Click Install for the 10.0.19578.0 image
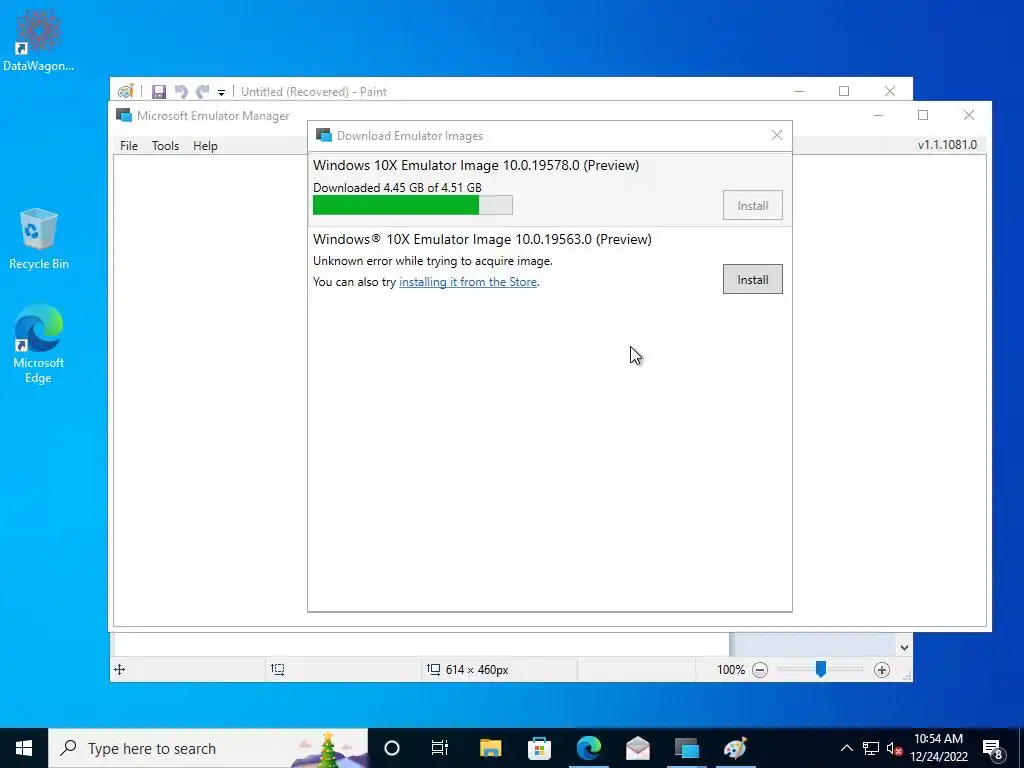This screenshot has height=768, width=1024. (x=752, y=206)
